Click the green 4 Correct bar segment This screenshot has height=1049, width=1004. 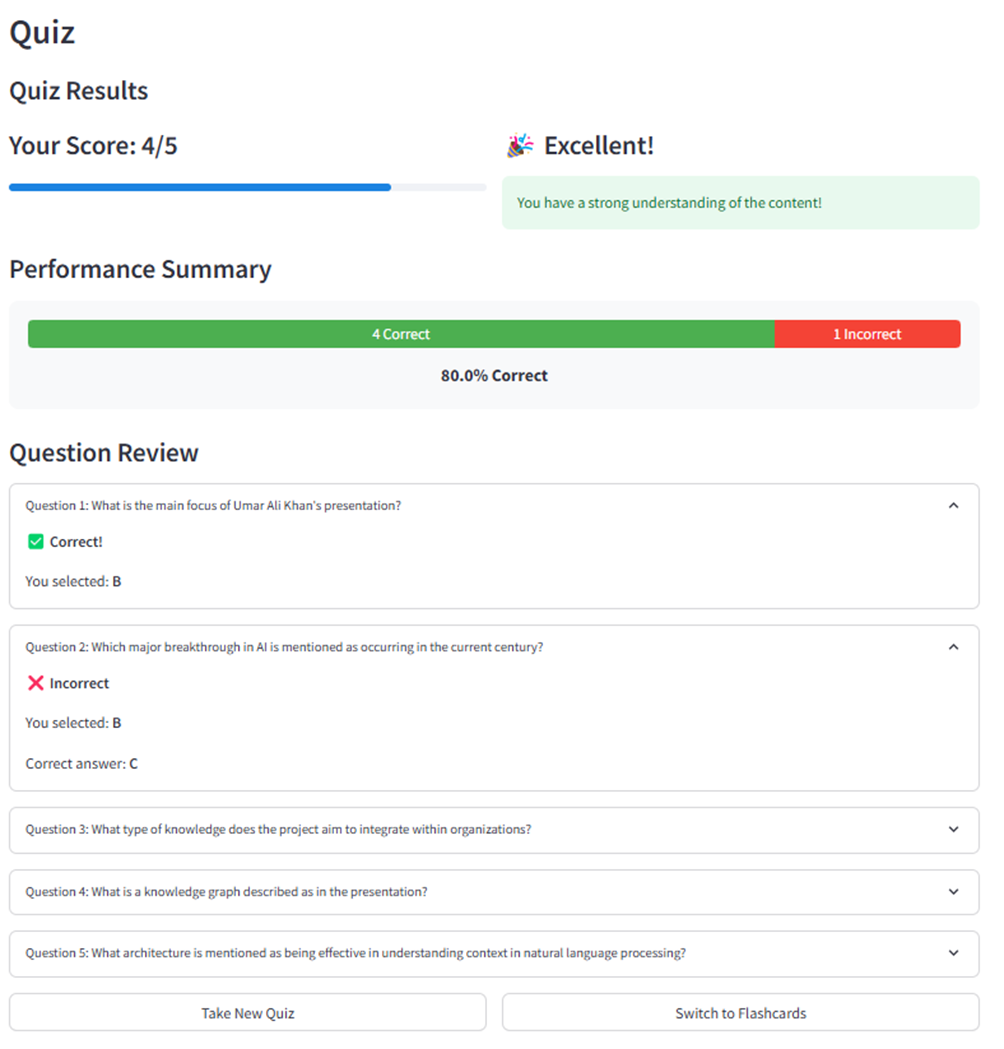pyautogui.click(x=400, y=334)
